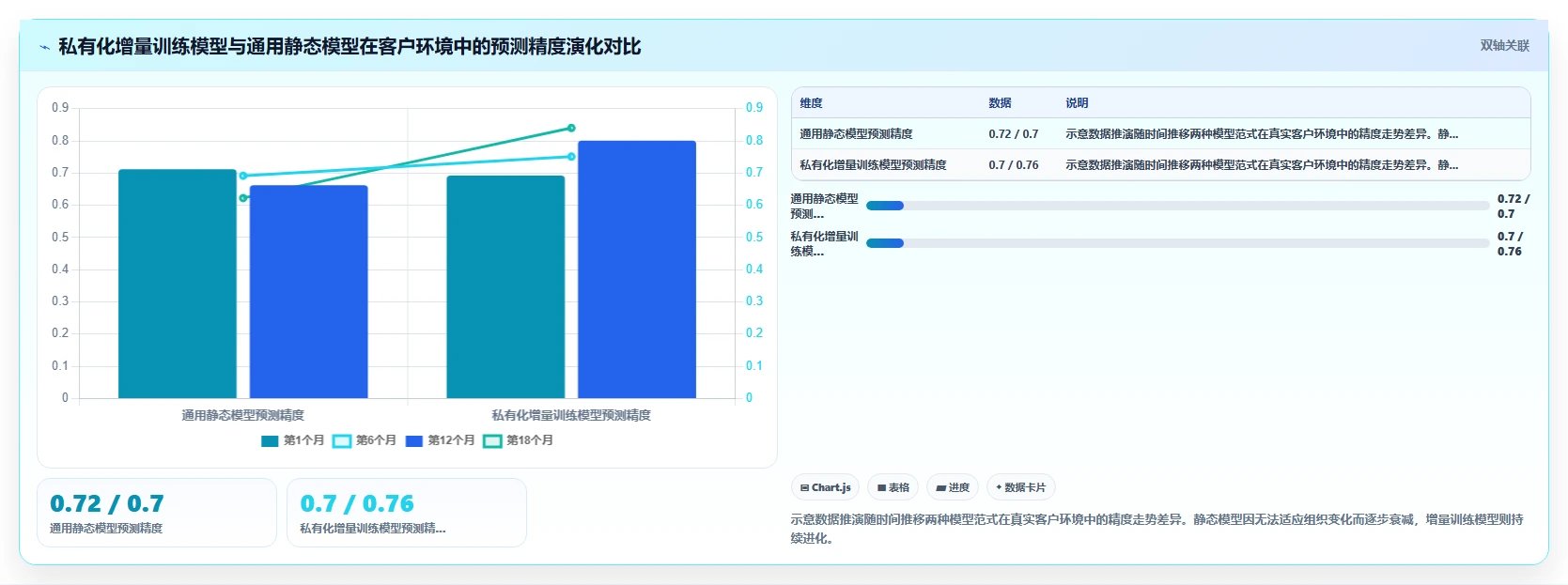Click table row 通用静态模型预测精度
The height and width of the screenshot is (585, 1568).
tap(1161, 134)
